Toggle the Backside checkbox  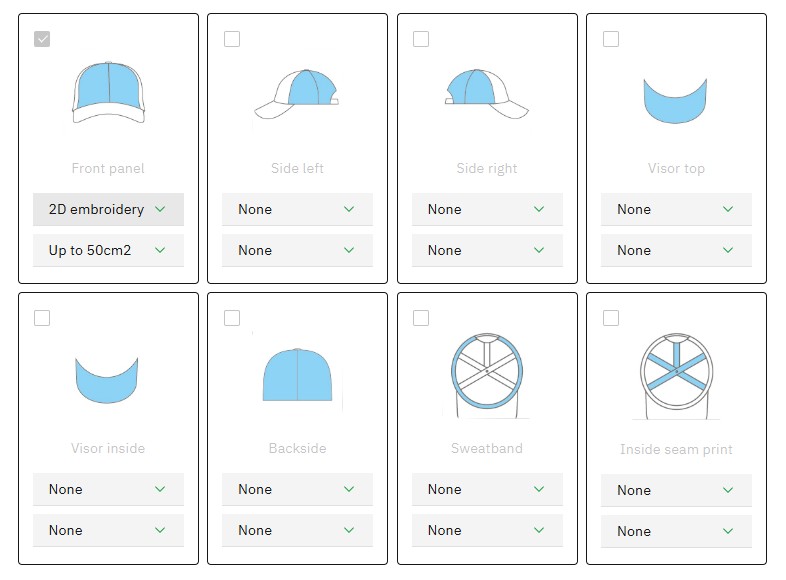point(232,318)
